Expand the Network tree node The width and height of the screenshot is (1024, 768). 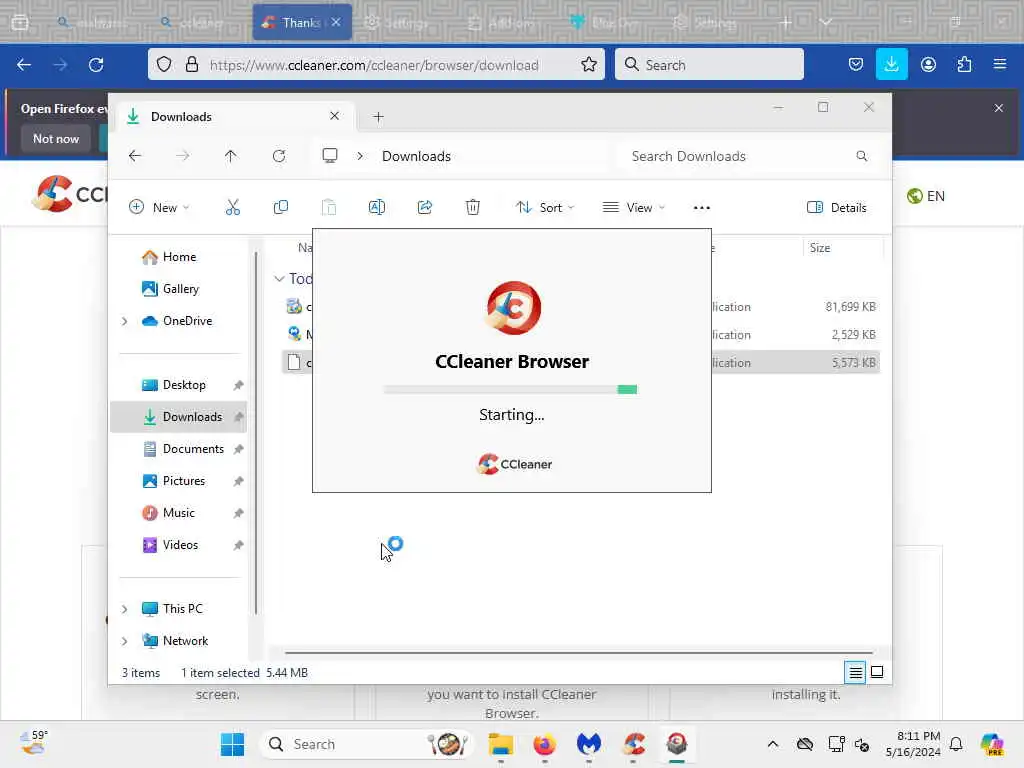point(125,641)
